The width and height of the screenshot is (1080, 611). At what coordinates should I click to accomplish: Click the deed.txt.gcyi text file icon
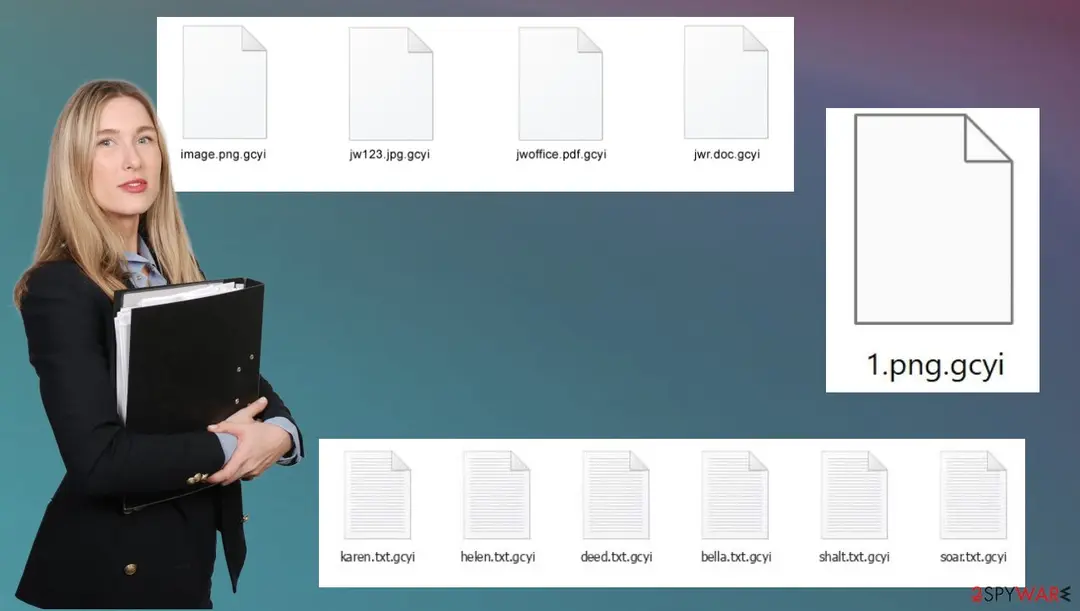616,495
